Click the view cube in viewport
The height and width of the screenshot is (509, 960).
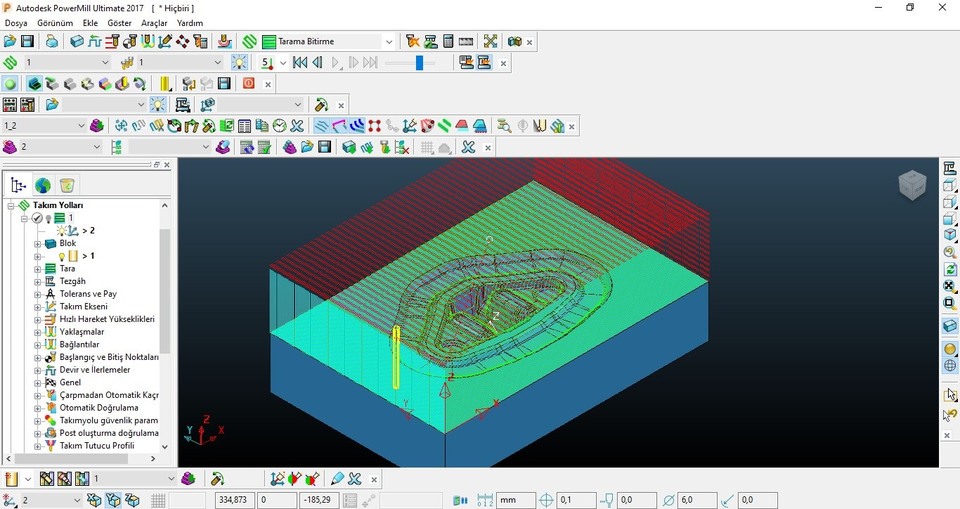(x=912, y=184)
